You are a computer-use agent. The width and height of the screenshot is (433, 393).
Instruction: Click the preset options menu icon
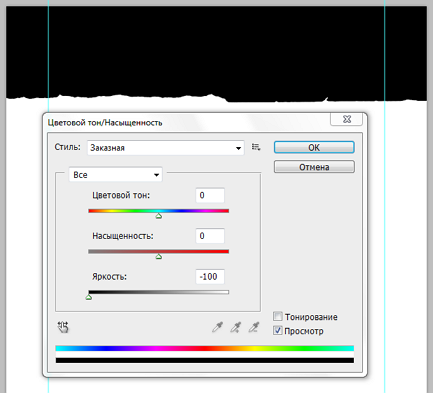click(x=256, y=147)
